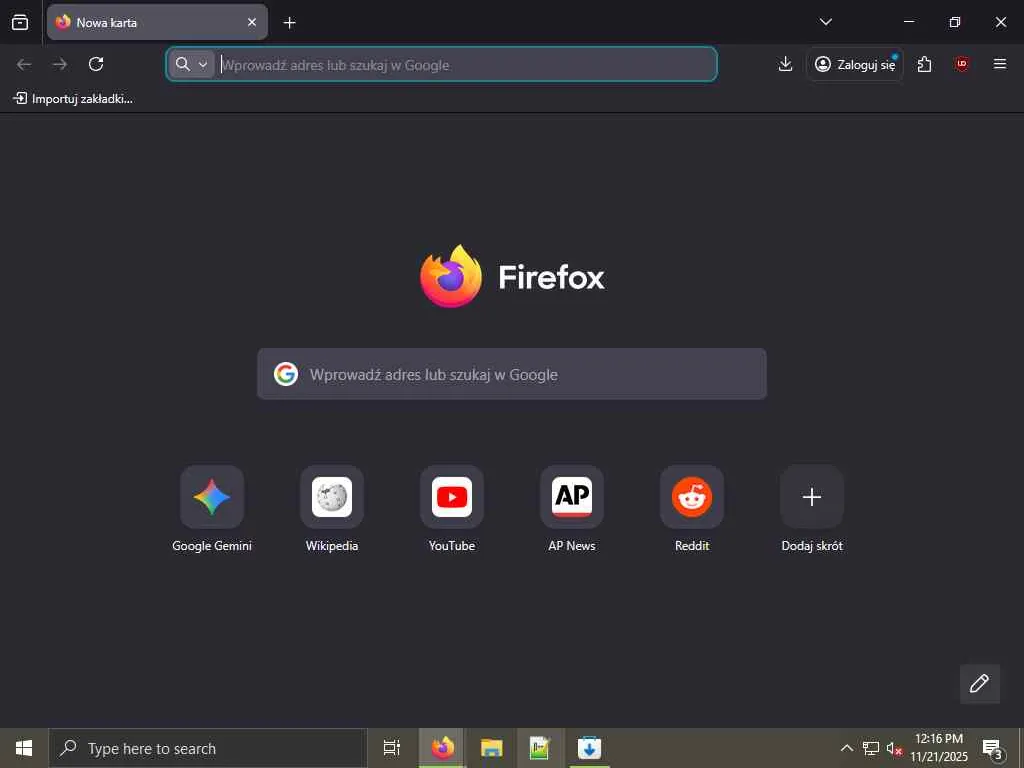Open the uBlock Origin extension icon
This screenshot has height=768, width=1024.
pyautogui.click(x=961, y=64)
